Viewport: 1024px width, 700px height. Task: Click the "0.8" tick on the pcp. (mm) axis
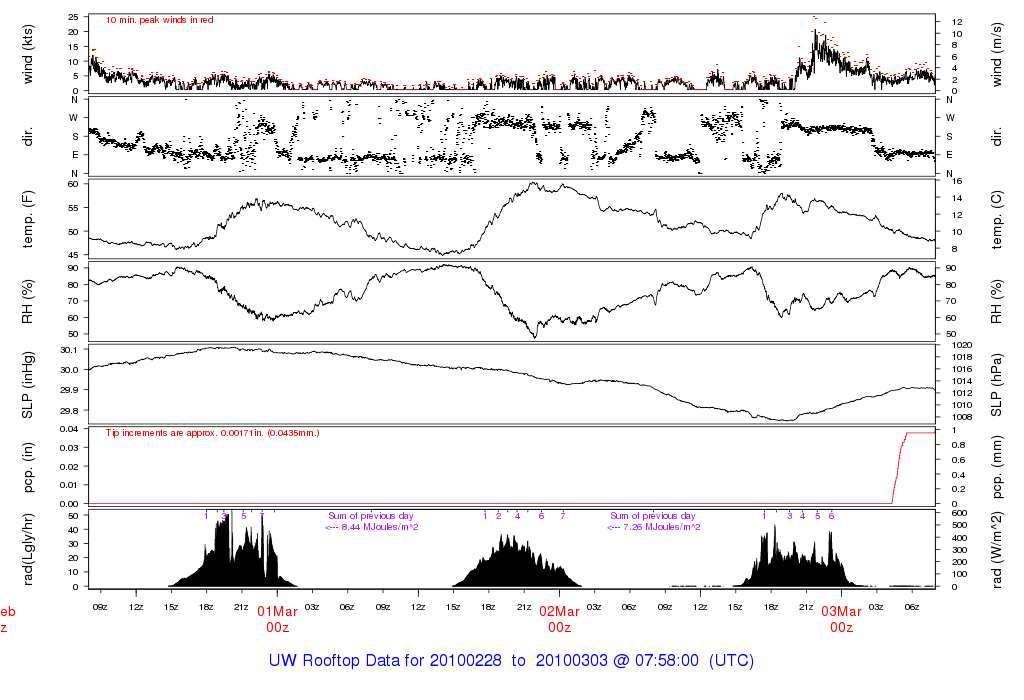957,445
